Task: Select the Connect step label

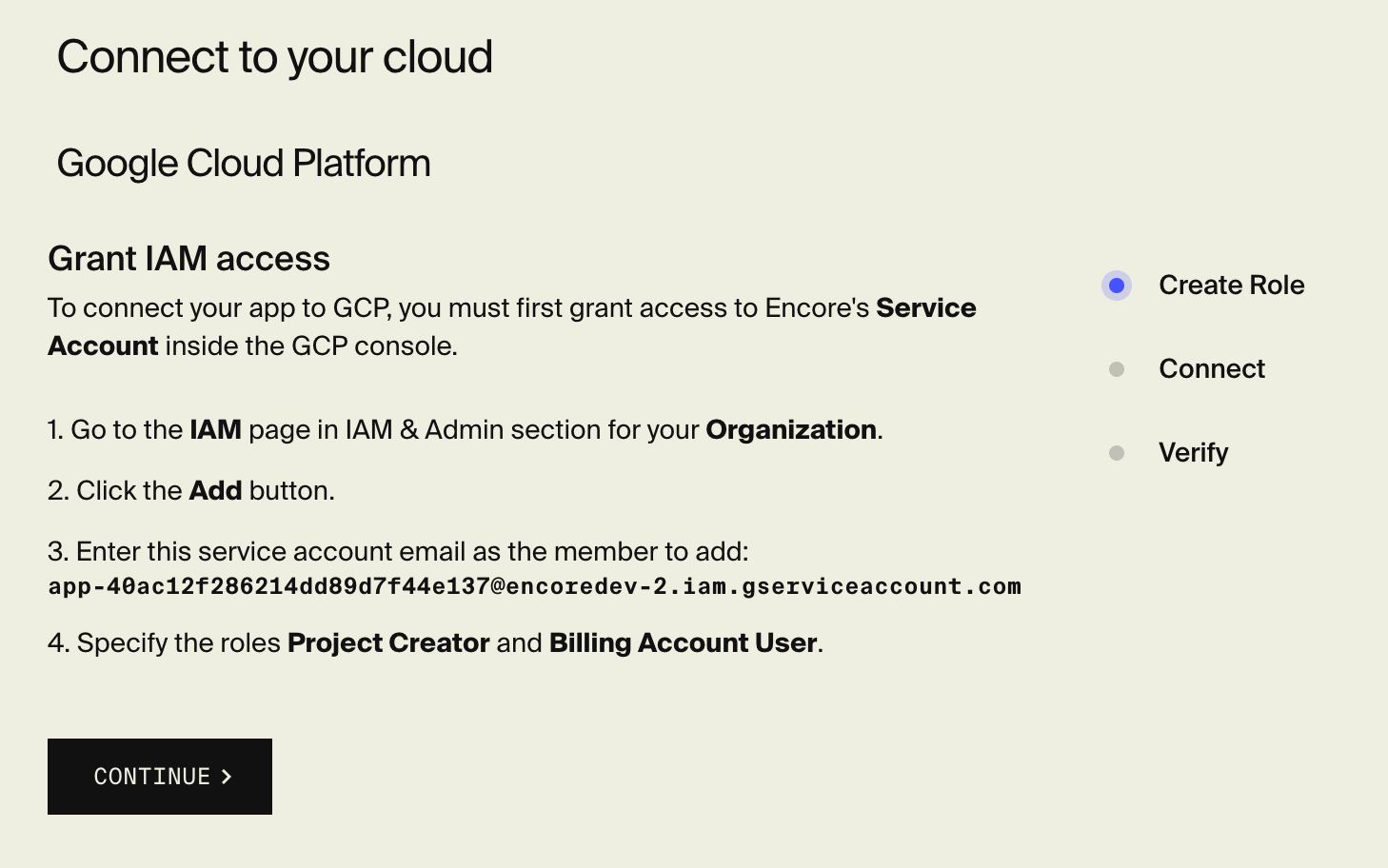Action: click(x=1212, y=369)
